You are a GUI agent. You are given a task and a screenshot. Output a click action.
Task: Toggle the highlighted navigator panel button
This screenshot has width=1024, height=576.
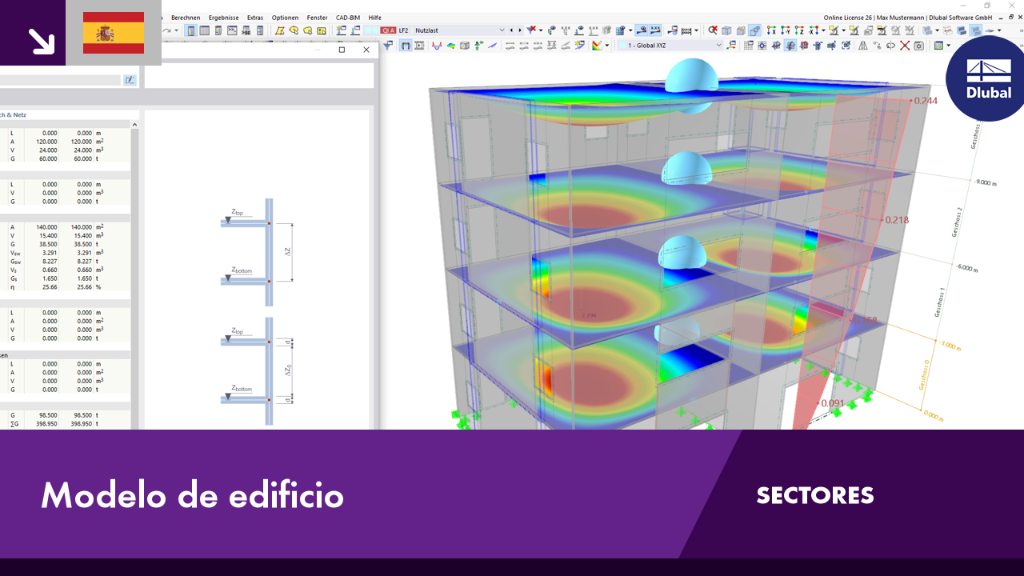[191, 31]
